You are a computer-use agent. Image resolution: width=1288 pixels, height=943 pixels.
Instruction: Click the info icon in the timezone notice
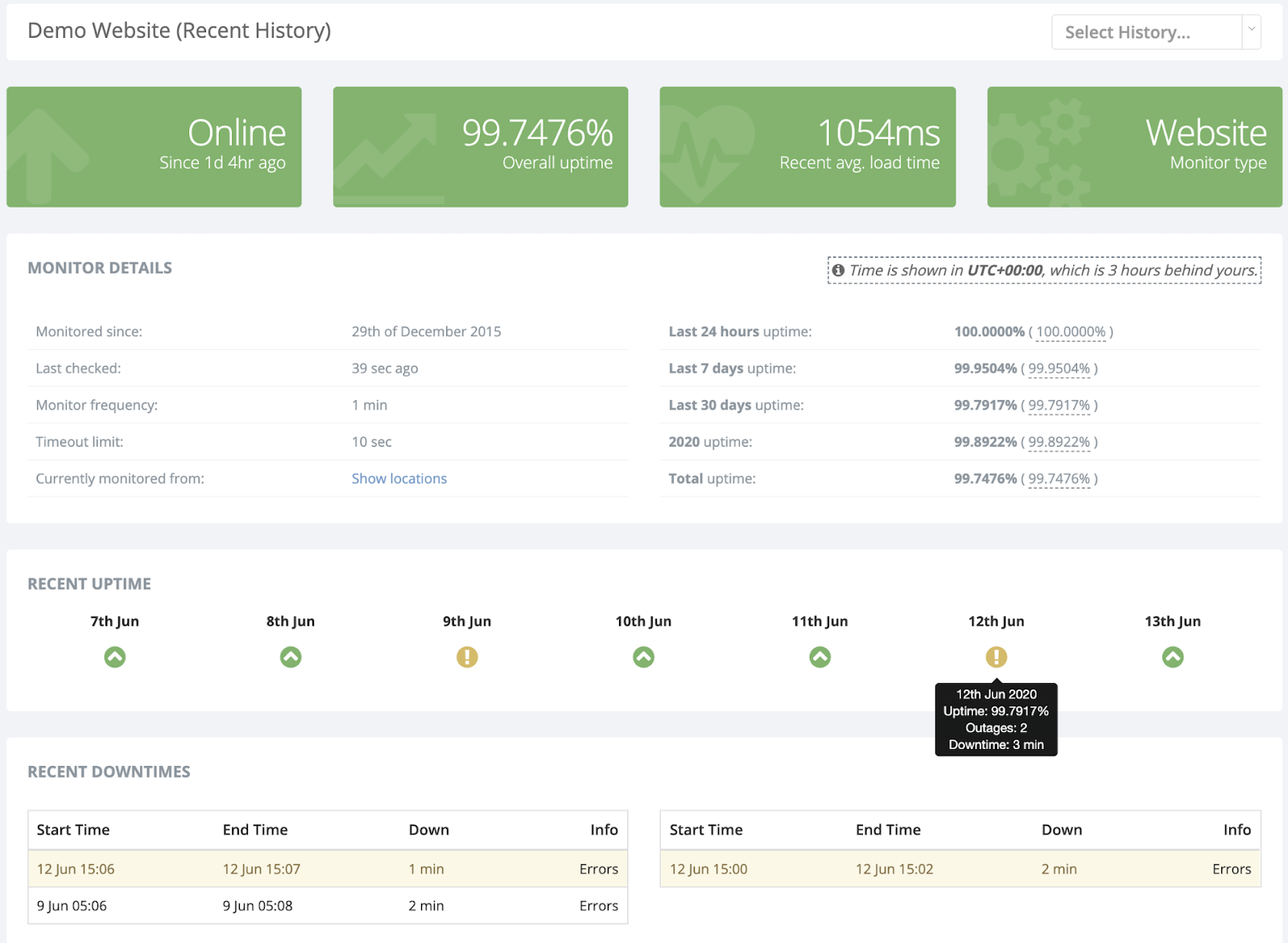838,270
